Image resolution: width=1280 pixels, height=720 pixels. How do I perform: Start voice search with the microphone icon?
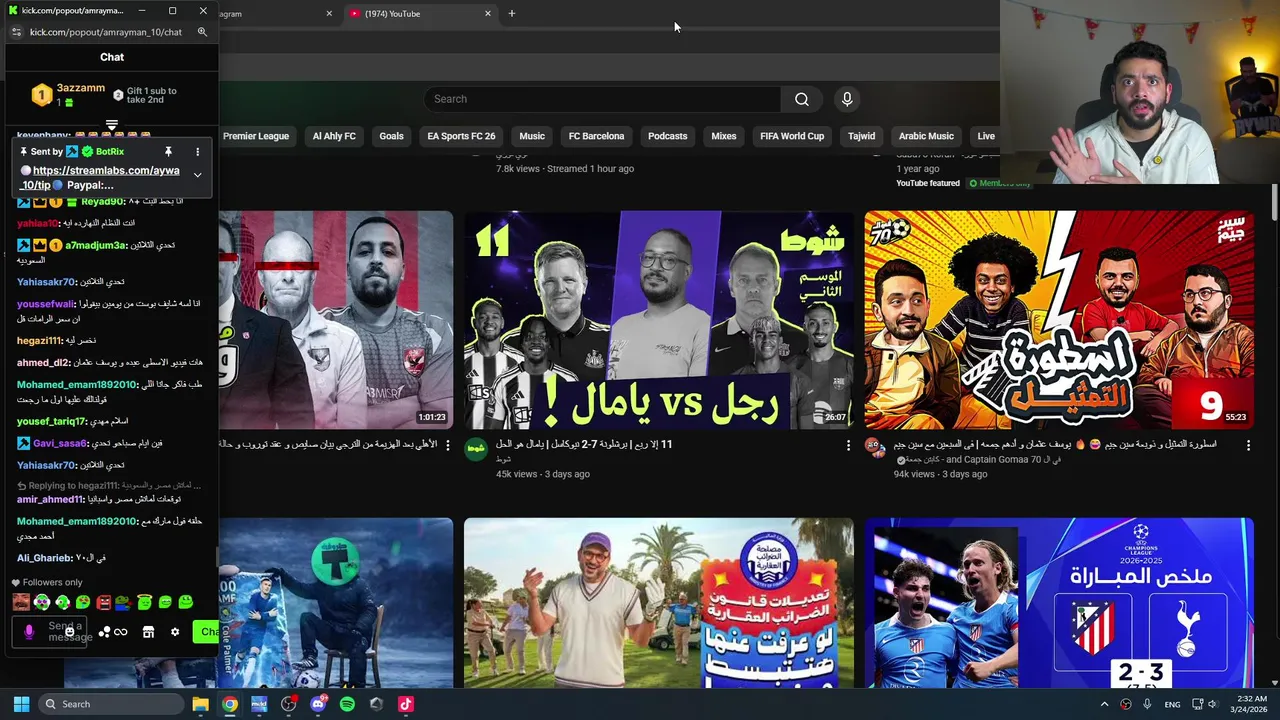847,99
